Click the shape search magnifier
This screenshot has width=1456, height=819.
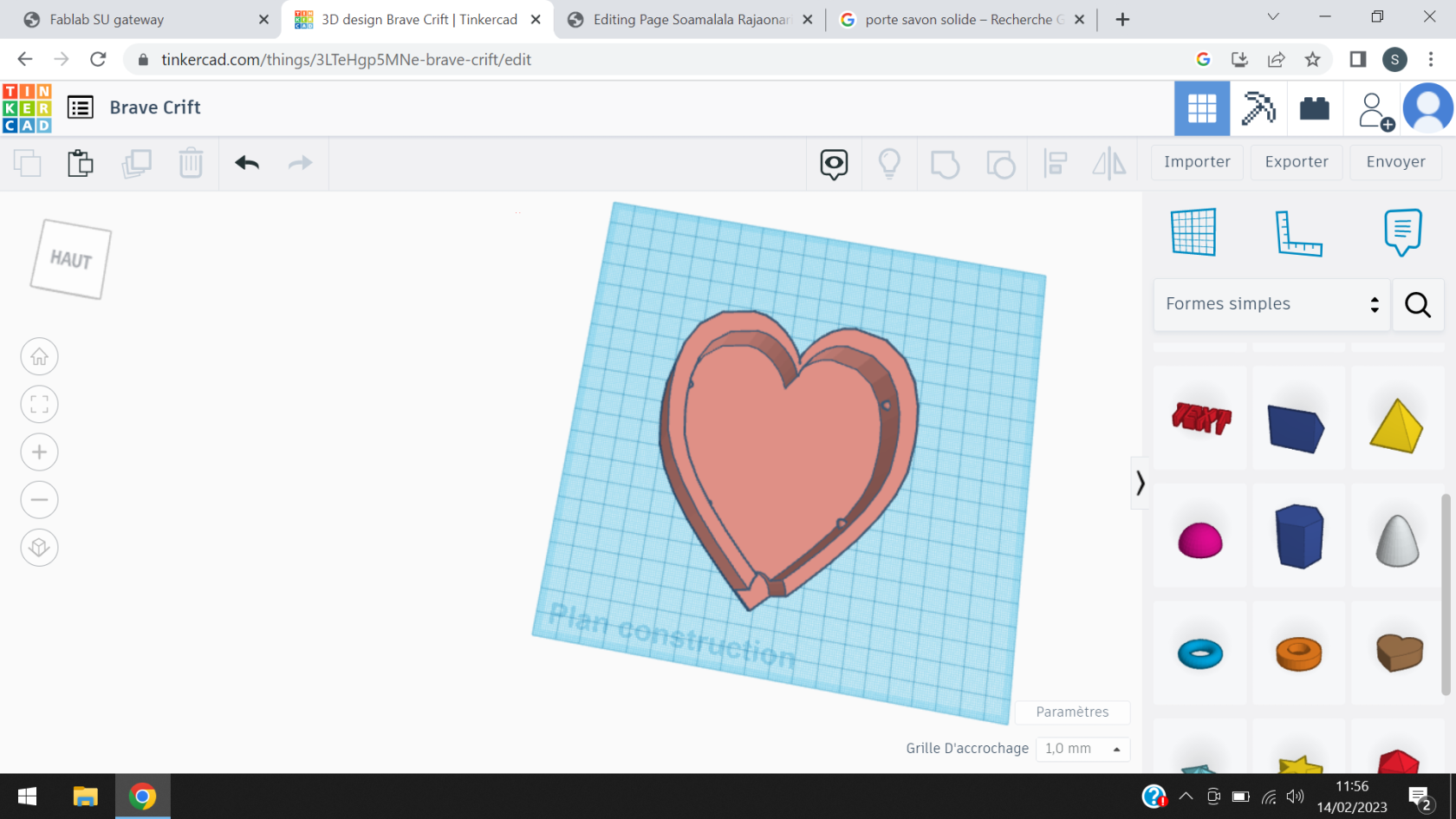click(x=1418, y=304)
